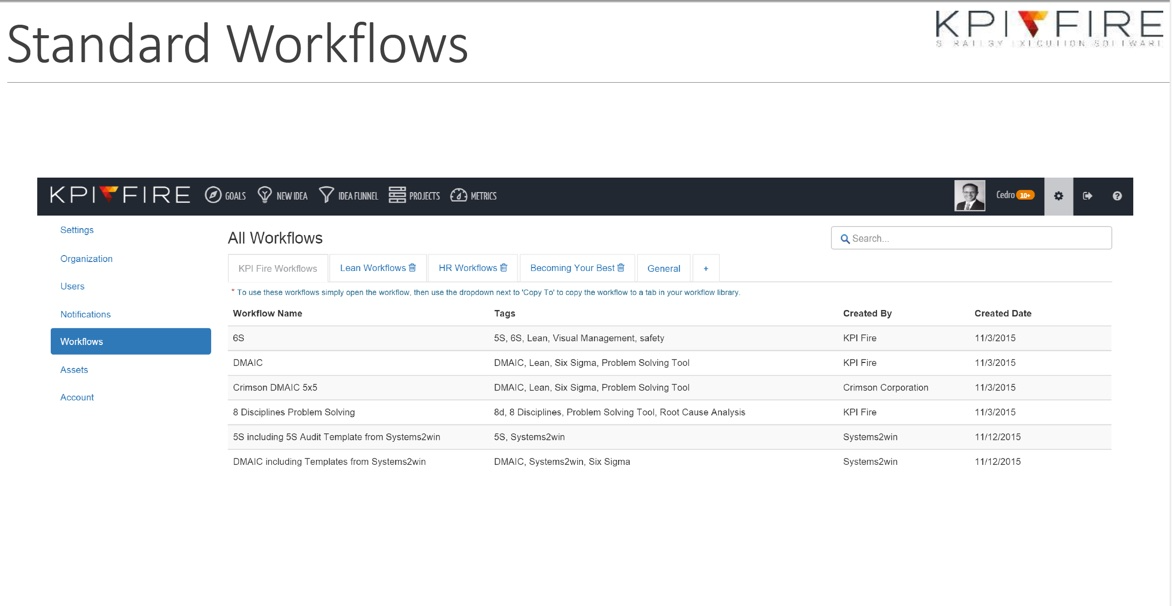1172x606 pixels.
Task: Open Organization in the sidebar
Action: tap(86, 258)
